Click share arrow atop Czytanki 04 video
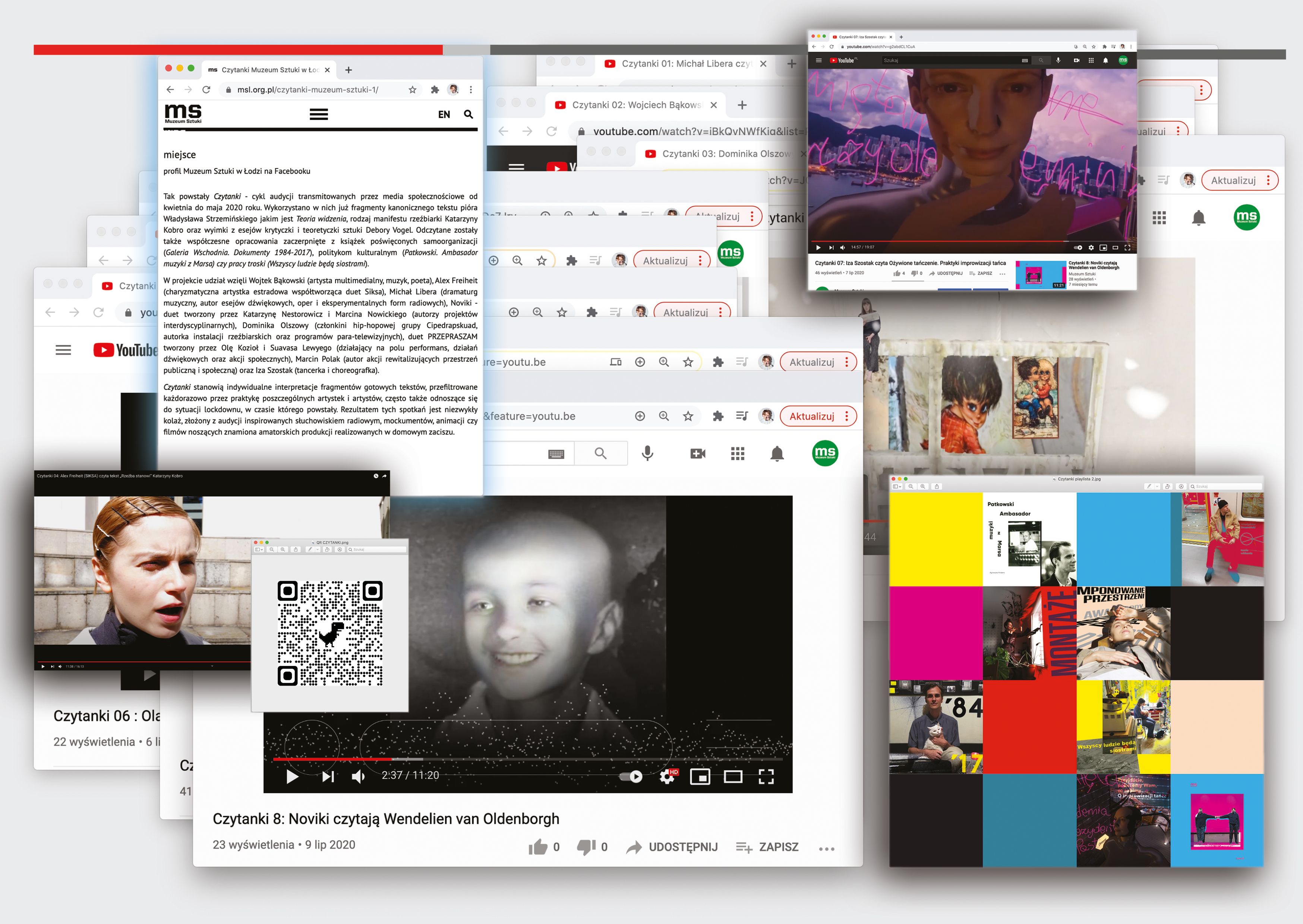This screenshot has width=1303, height=924. tap(385, 476)
